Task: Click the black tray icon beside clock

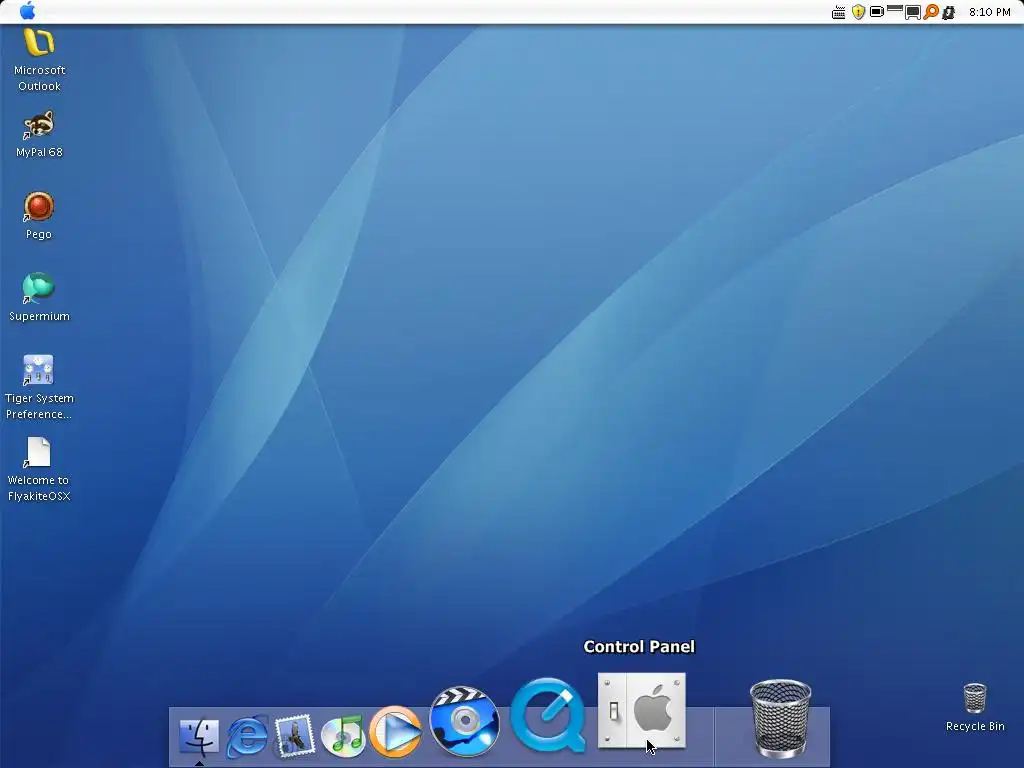Action: (x=949, y=12)
